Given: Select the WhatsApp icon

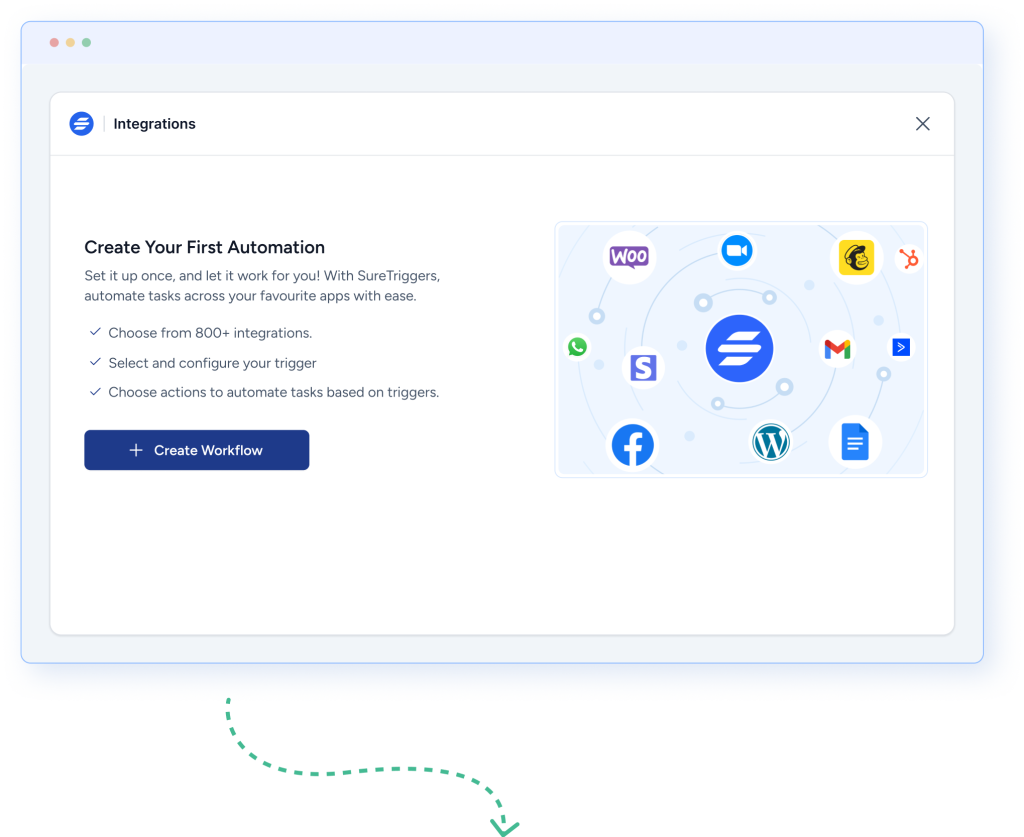Looking at the screenshot, I should coord(577,347).
